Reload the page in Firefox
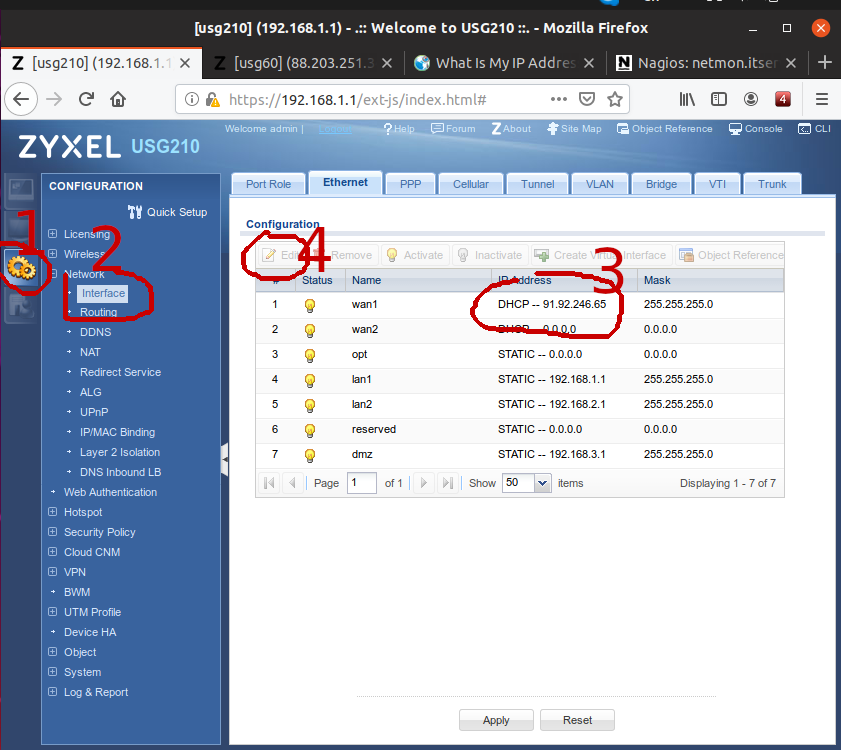 pos(86,99)
